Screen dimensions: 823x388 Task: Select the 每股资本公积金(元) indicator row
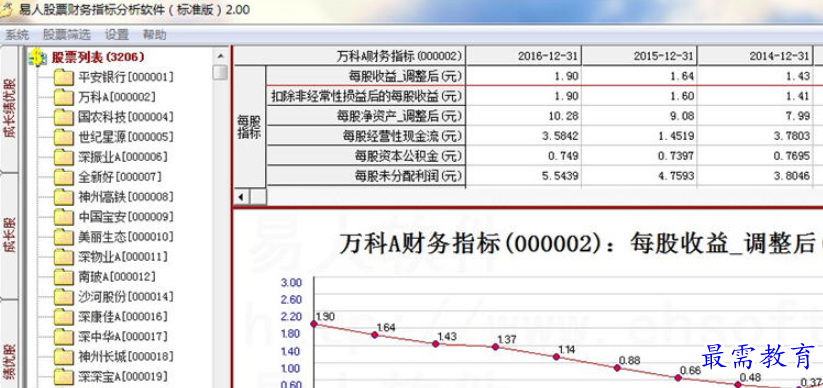[x=366, y=156]
